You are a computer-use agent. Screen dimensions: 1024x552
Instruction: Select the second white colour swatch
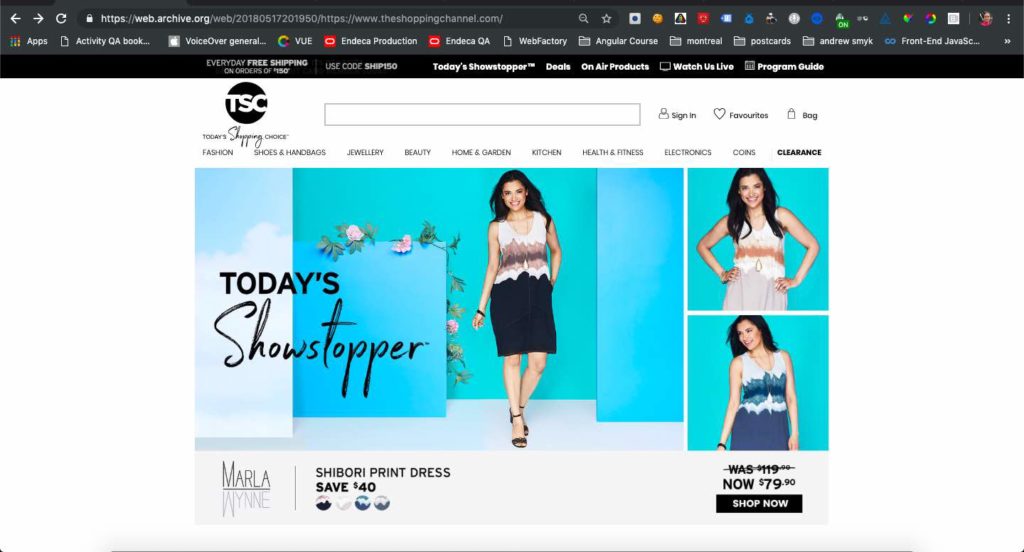[x=343, y=503]
